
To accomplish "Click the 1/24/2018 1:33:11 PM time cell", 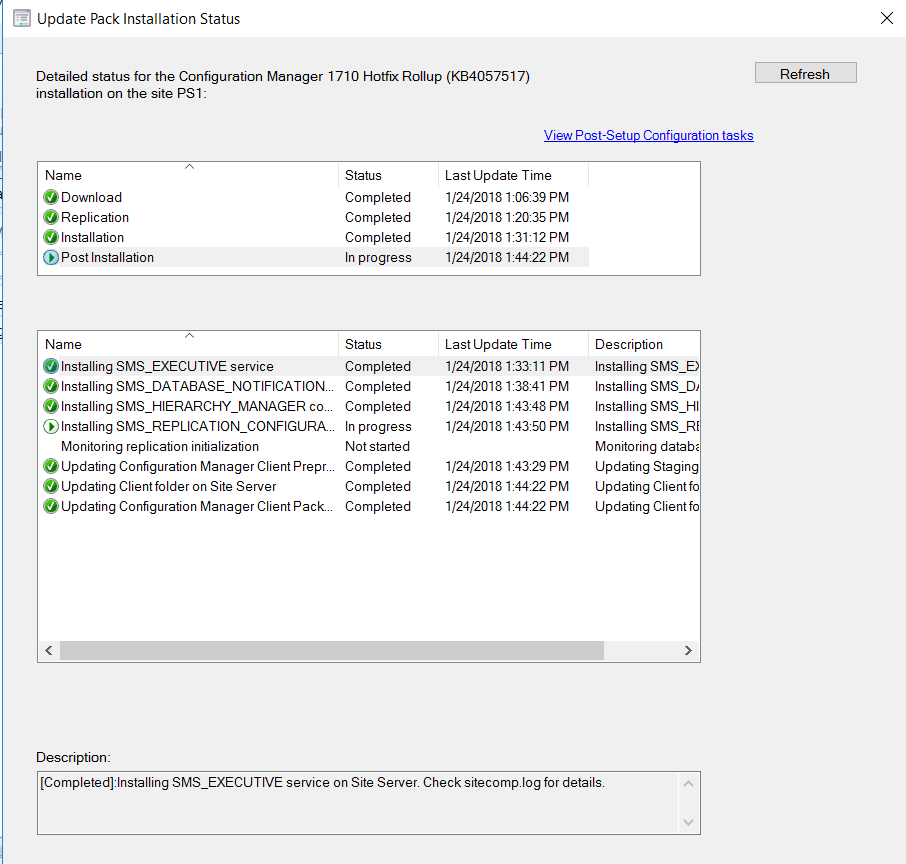I will pyautogui.click(x=507, y=366).
